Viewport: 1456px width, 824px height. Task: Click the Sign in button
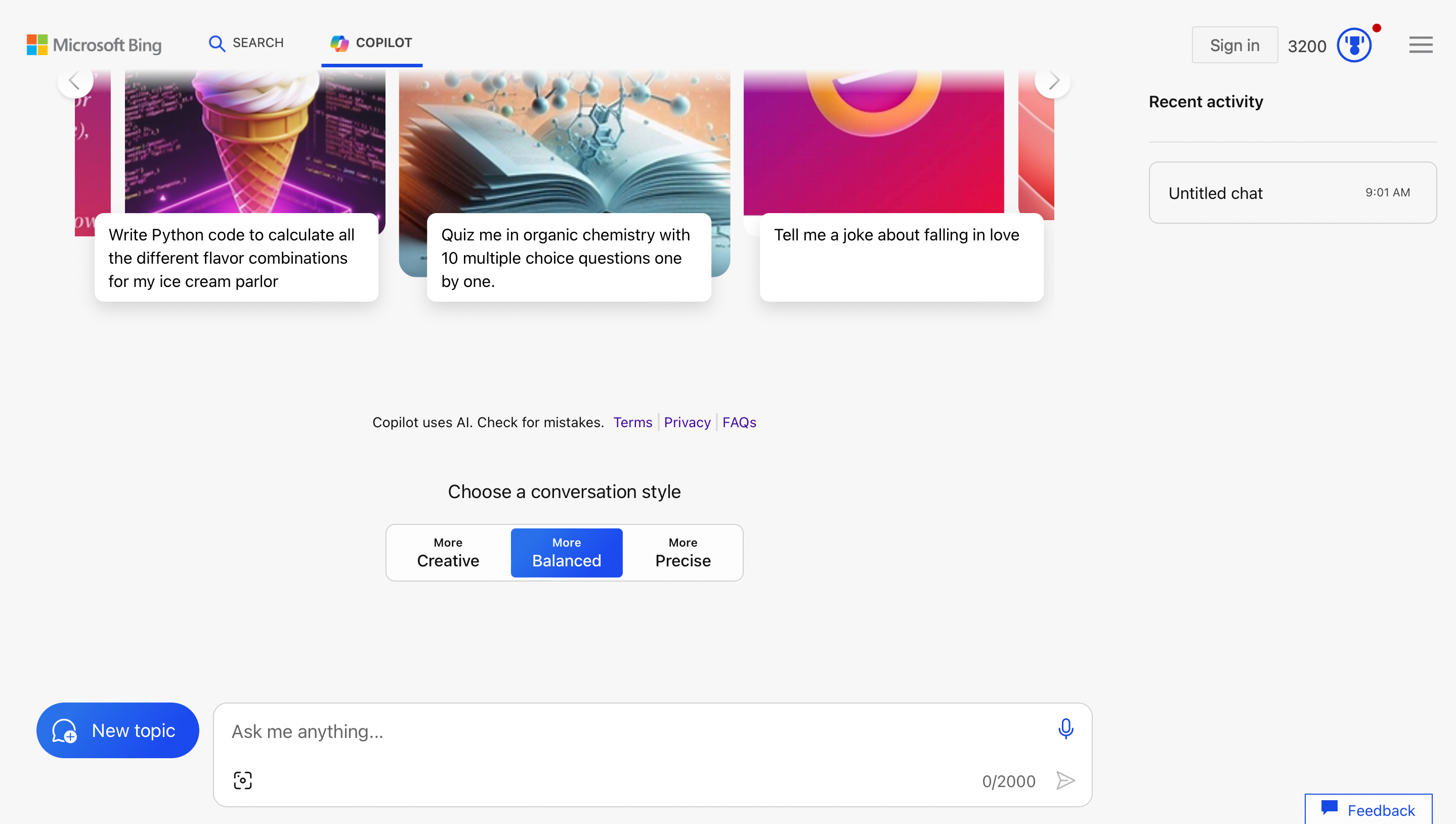tap(1234, 45)
